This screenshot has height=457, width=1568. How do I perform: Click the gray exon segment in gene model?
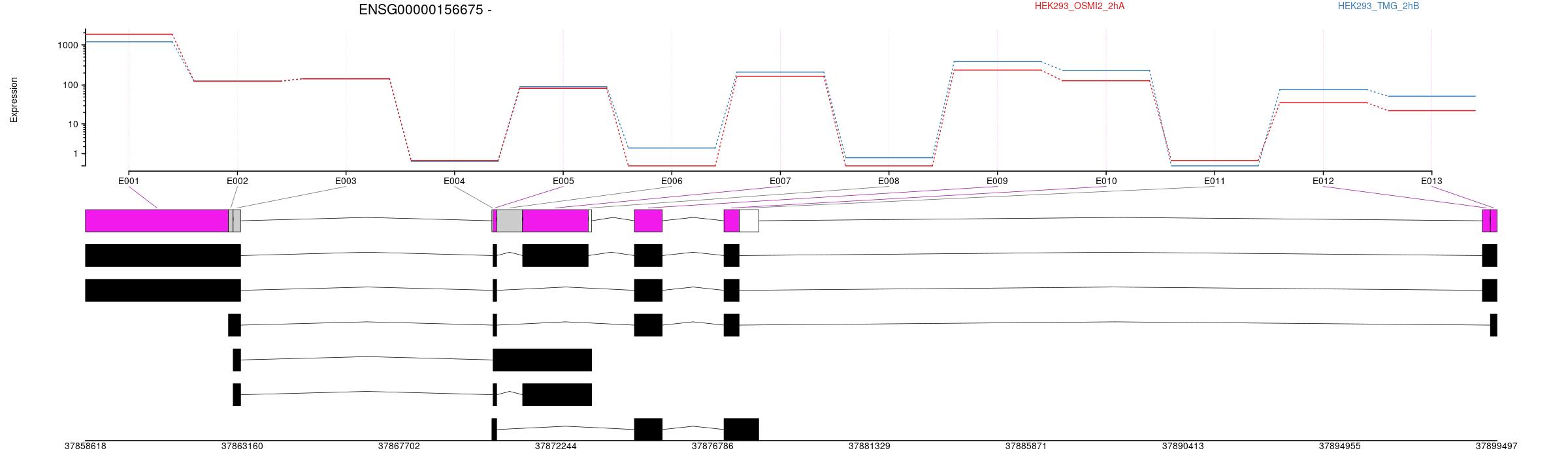(x=510, y=221)
